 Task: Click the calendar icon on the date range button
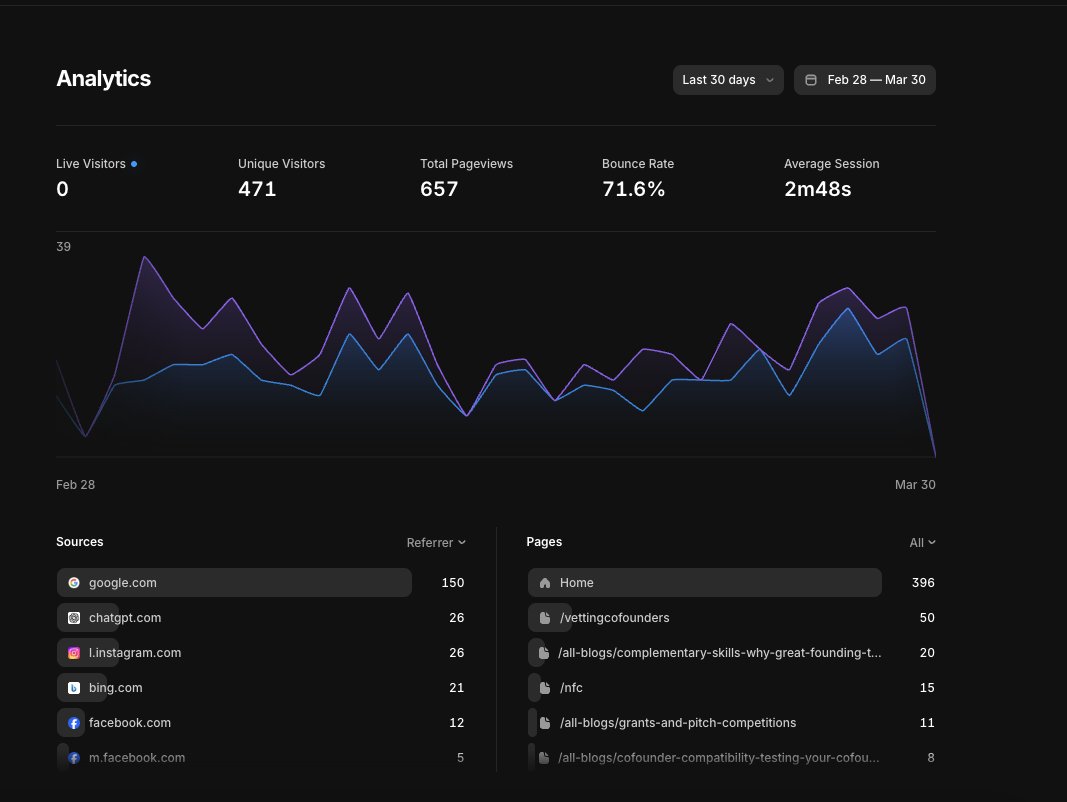810,80
